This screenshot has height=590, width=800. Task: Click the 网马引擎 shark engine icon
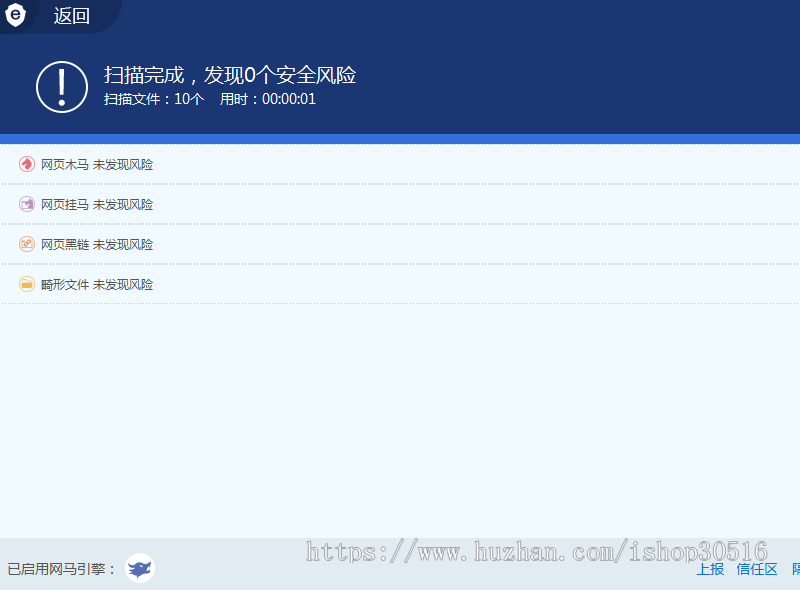click(139, 567)
